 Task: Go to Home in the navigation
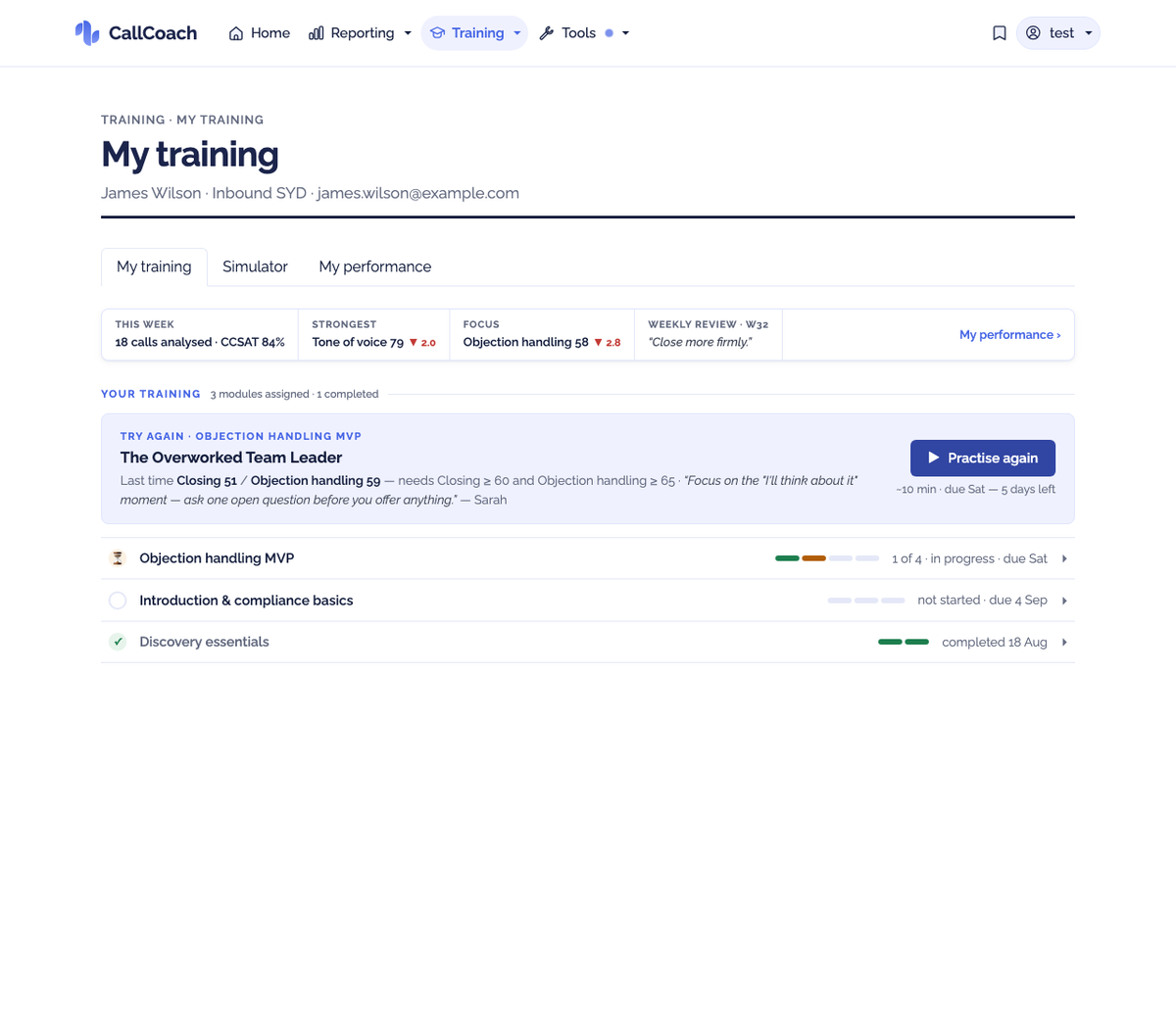(x=260, y=33)
